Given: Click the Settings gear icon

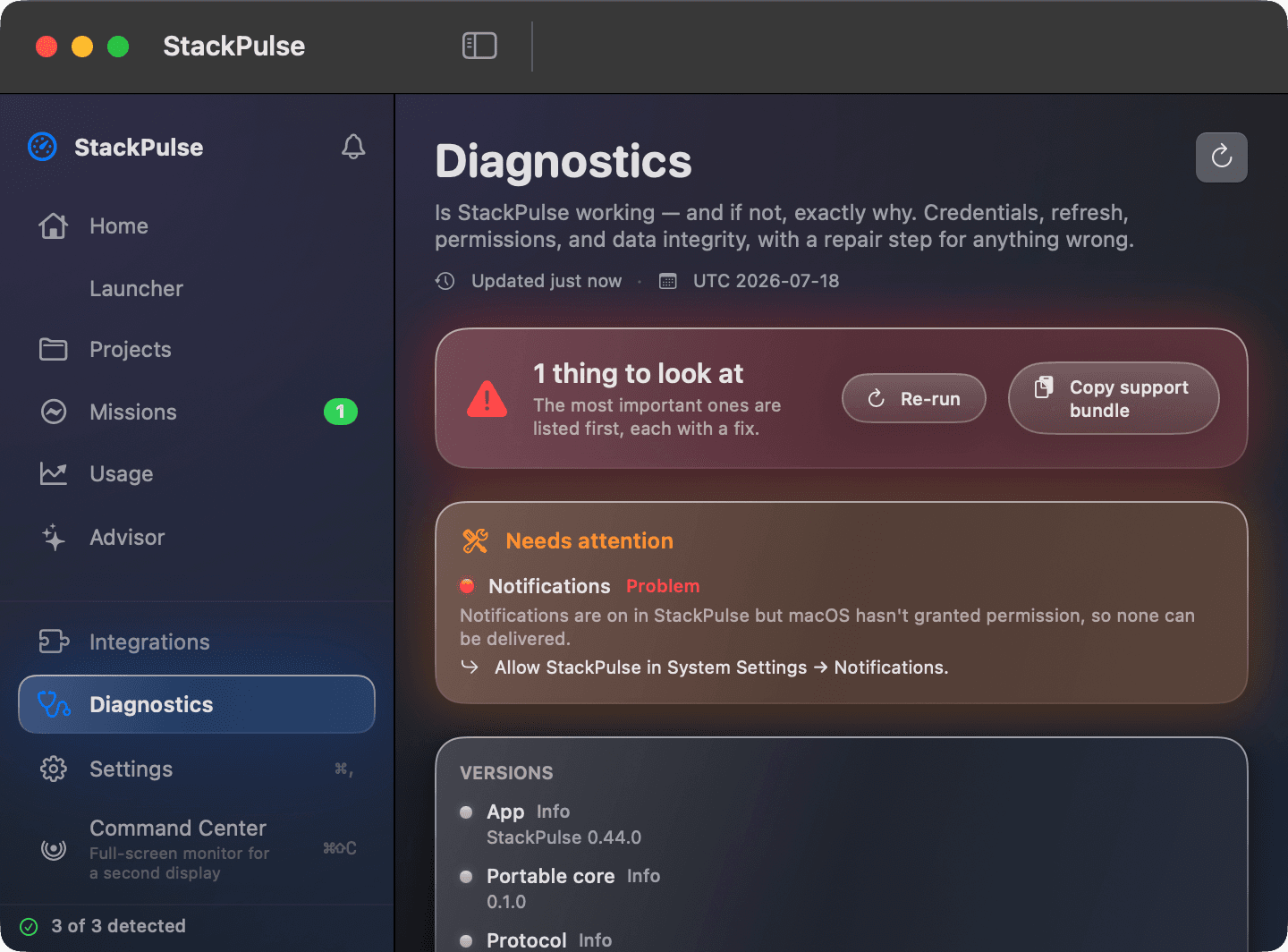Looking at the screenshot, I should (x=54, y=769).
